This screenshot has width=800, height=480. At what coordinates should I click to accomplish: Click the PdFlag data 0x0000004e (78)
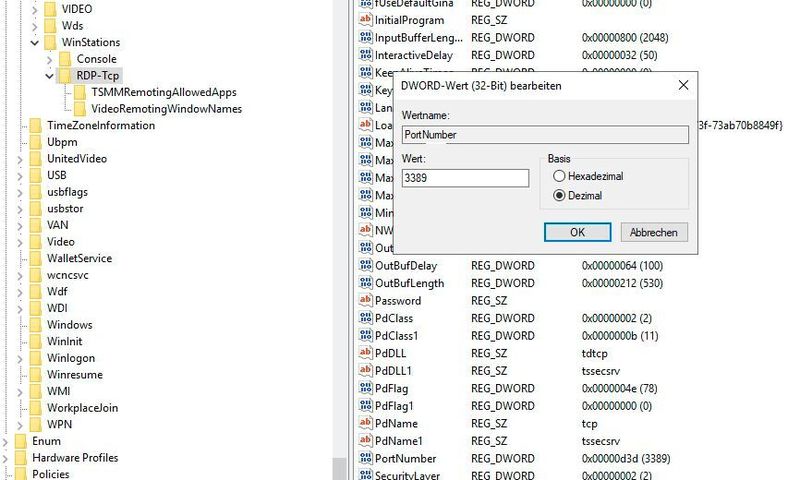[619, 388]
